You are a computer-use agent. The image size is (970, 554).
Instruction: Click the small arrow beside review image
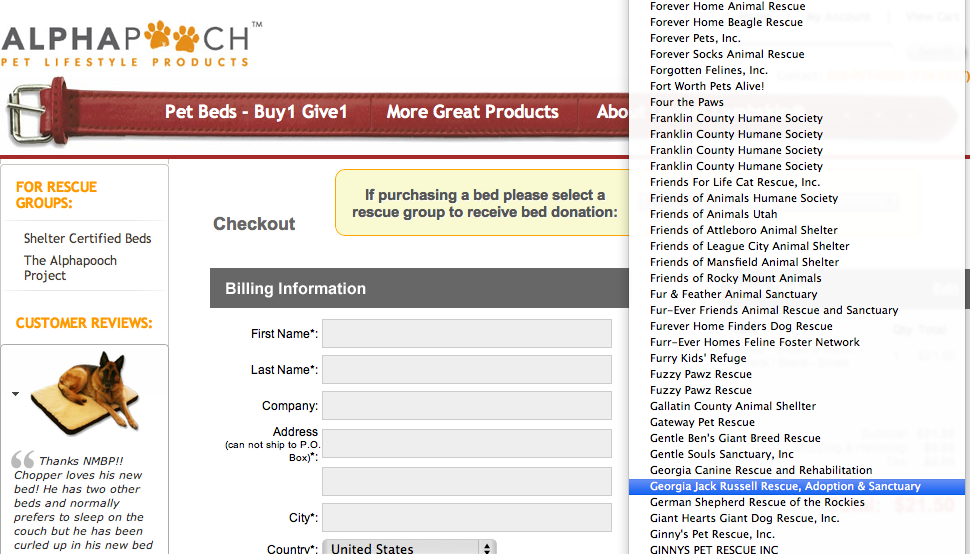[x=15, y=394]
